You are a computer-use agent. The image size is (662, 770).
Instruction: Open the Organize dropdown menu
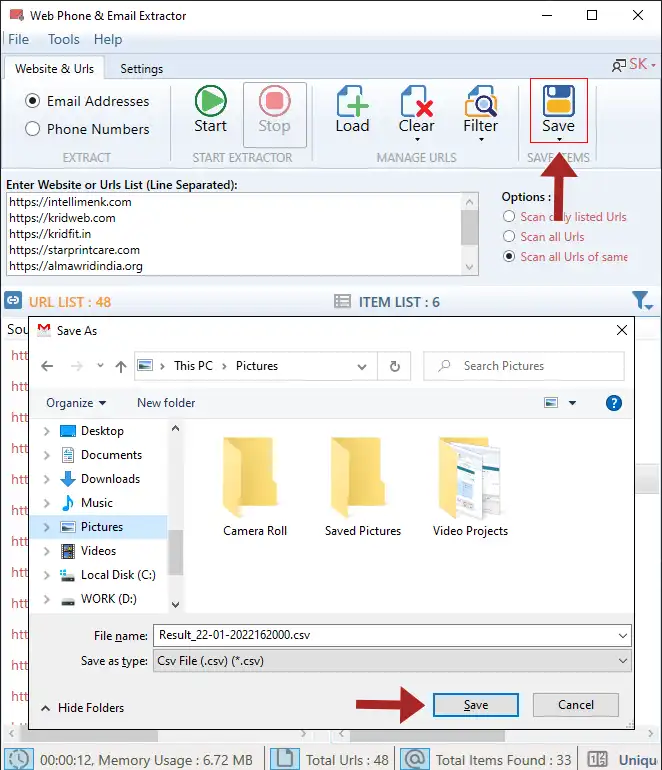[76, 403]
